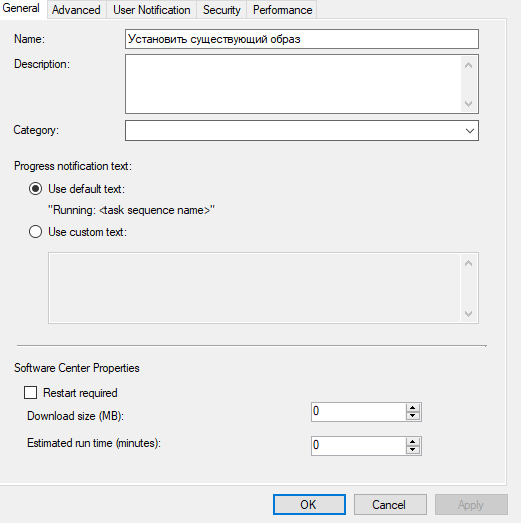This screenshot has height=523, width=521.
Task: Click the OK button
Action: [x=309, y=504]
